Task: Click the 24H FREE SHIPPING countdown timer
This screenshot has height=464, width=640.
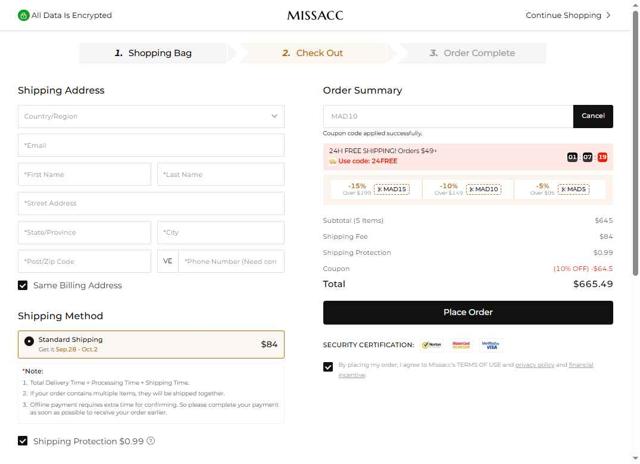Action: click(587, 157)
